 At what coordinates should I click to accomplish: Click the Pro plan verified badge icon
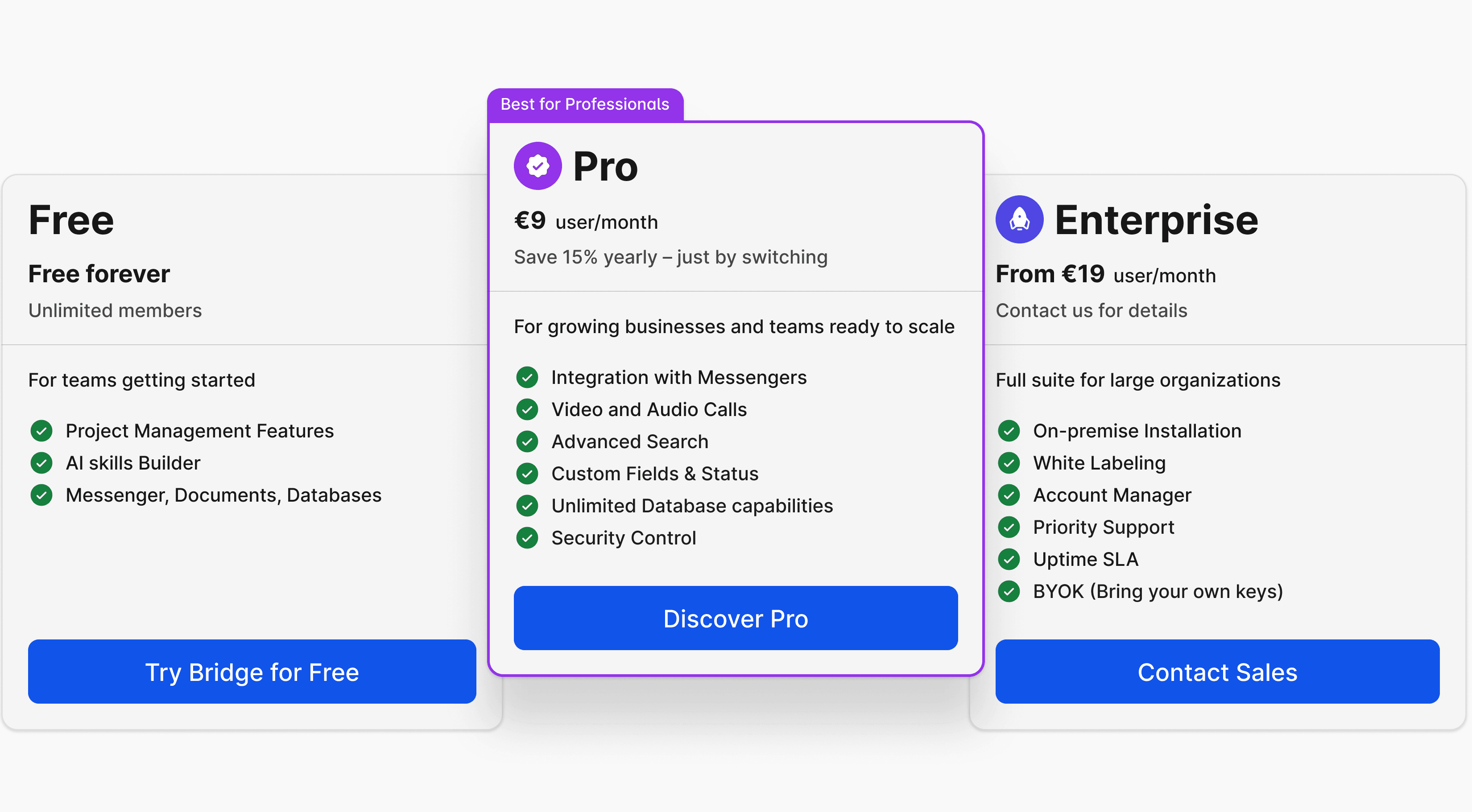[x=537, y=166]
